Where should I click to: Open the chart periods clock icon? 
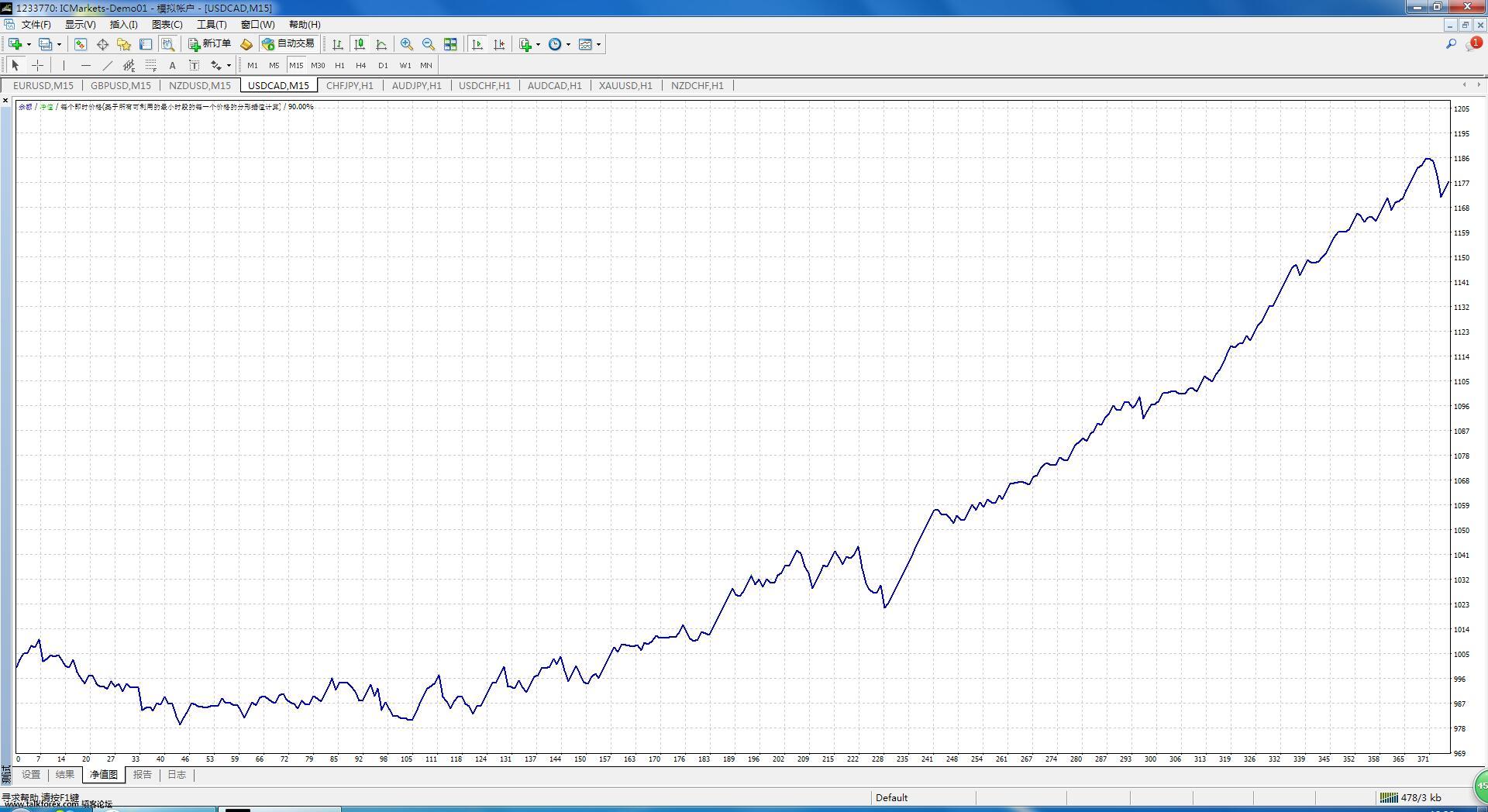(555, 44)
